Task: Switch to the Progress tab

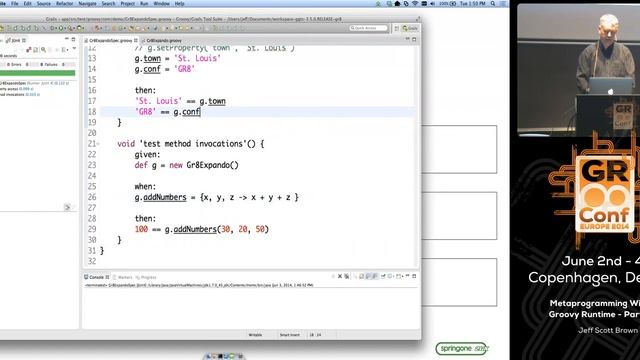Action: point(146,277)
